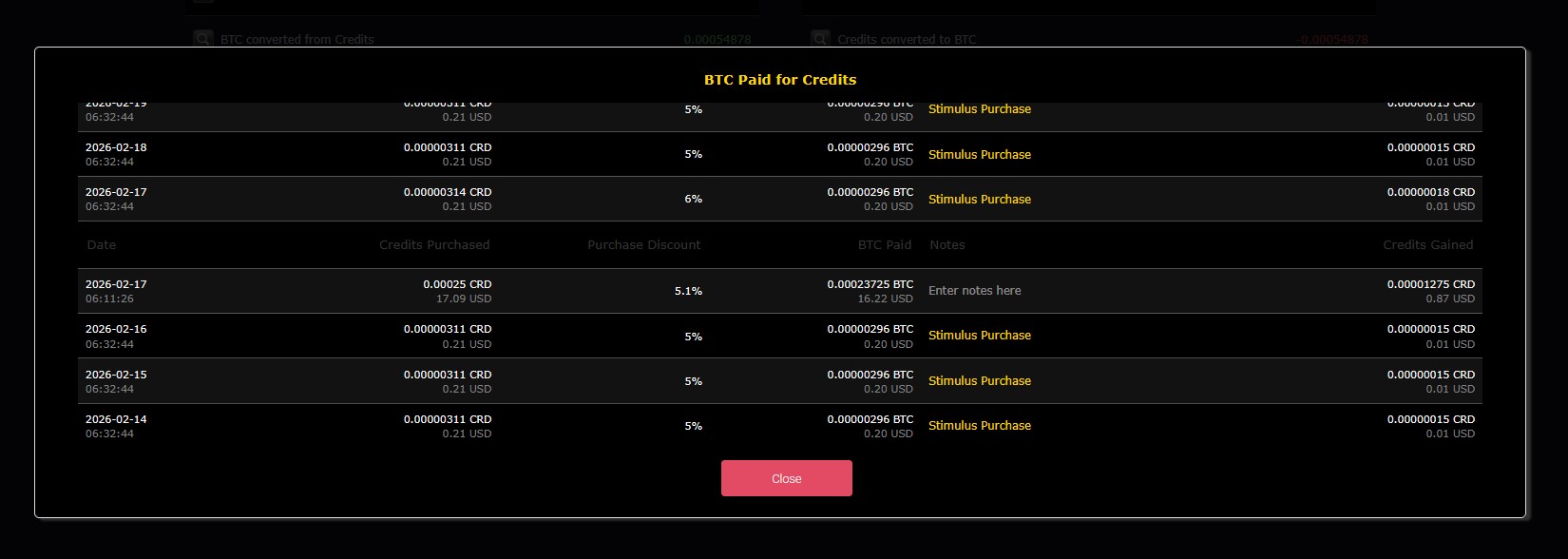This screenshot has width=1568, height=559.
Task: Click the Purchase Discount column header
Action: point(643,245)
